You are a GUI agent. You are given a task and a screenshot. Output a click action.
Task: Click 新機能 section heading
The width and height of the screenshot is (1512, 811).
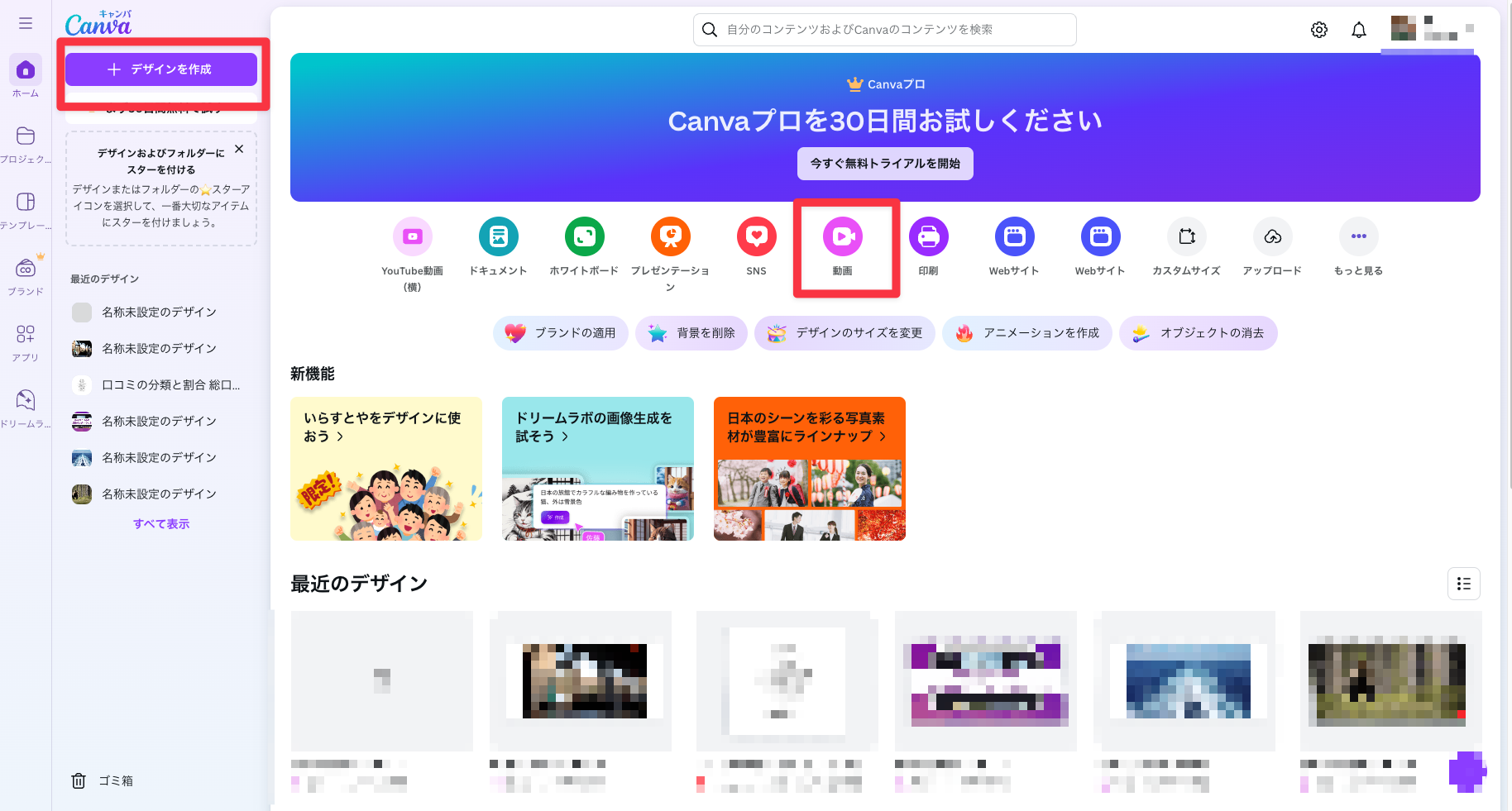click(313, 374)
